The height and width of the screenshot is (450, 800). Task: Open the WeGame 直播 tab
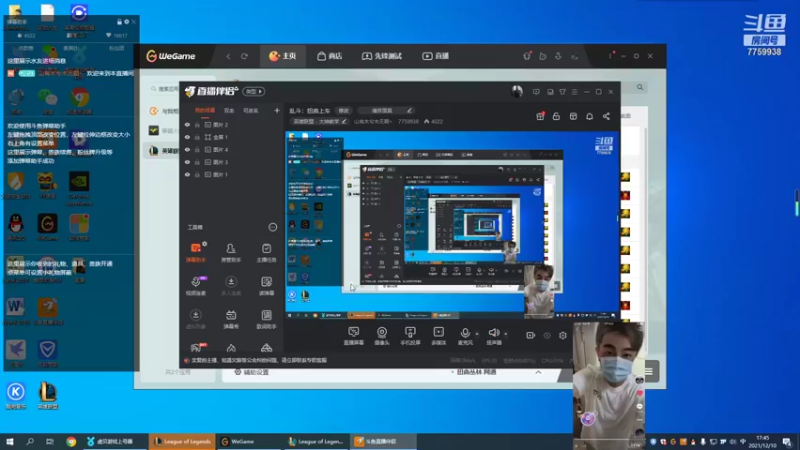click(x=436, y=56)
